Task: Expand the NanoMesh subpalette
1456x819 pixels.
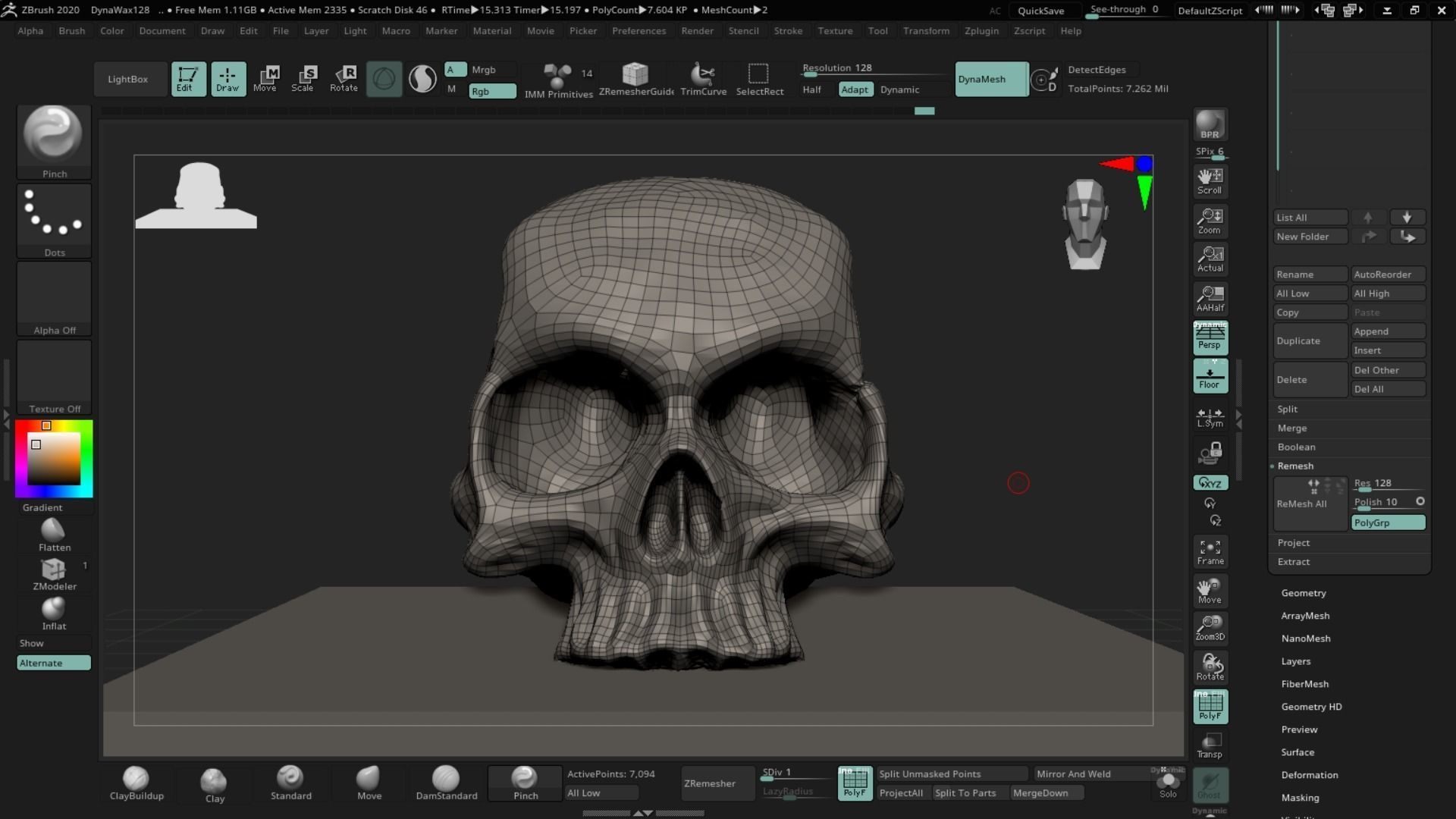Action: 1305,639
